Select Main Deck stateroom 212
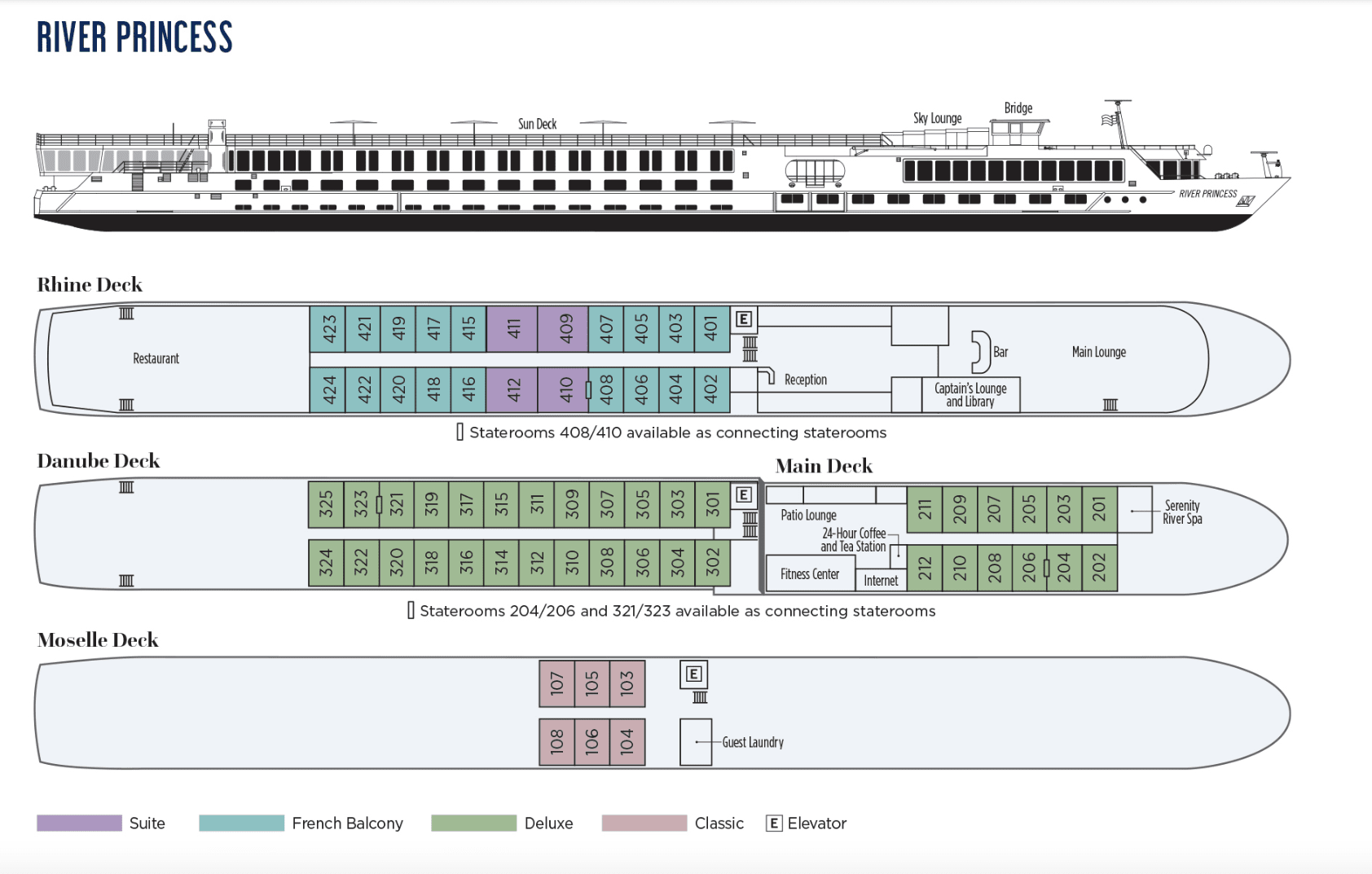Screen dimensions: 1372x874 point(925,568)
